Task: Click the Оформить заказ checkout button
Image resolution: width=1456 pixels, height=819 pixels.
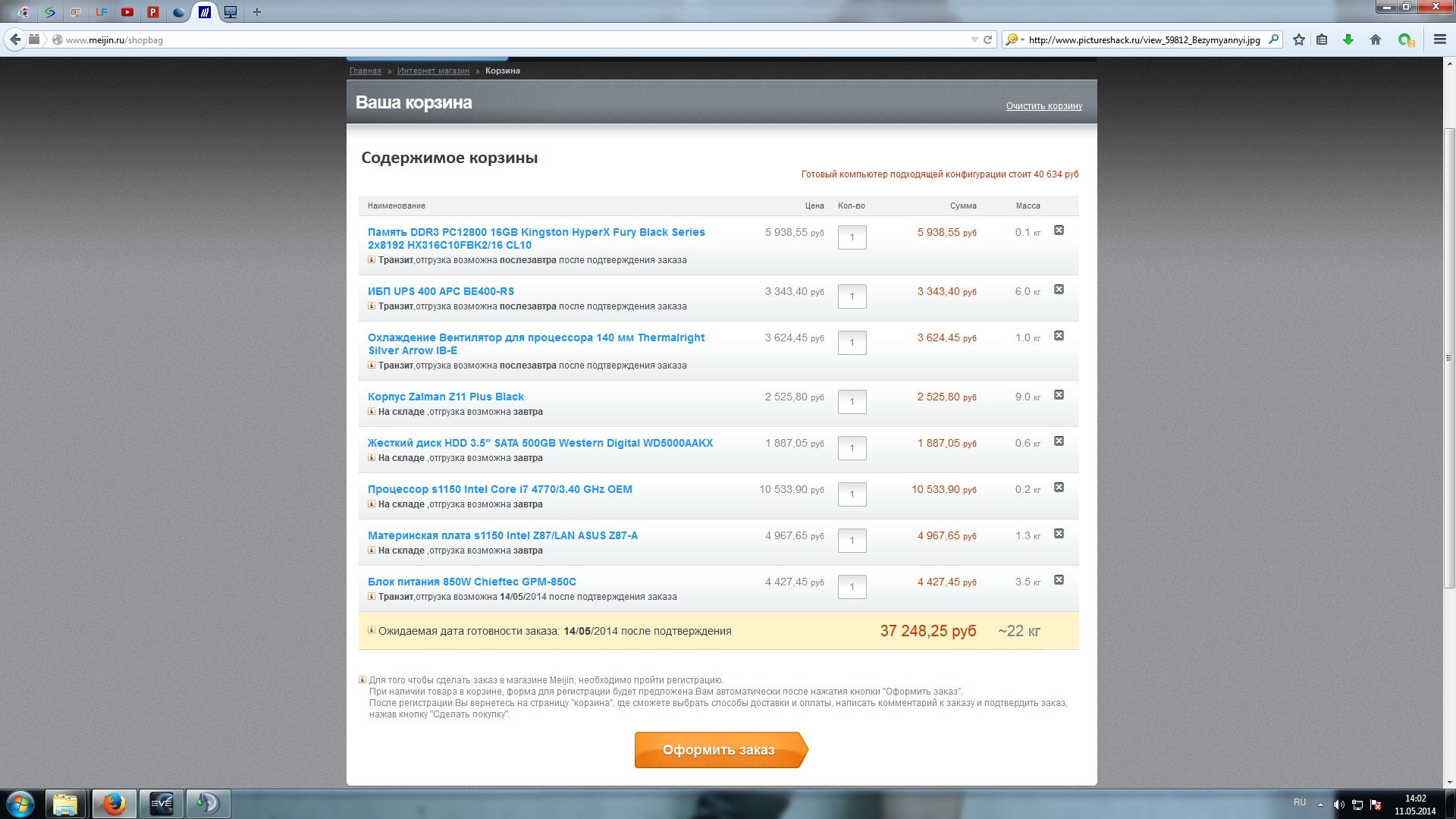Action: pyautogui.click(x=720, y=750)
